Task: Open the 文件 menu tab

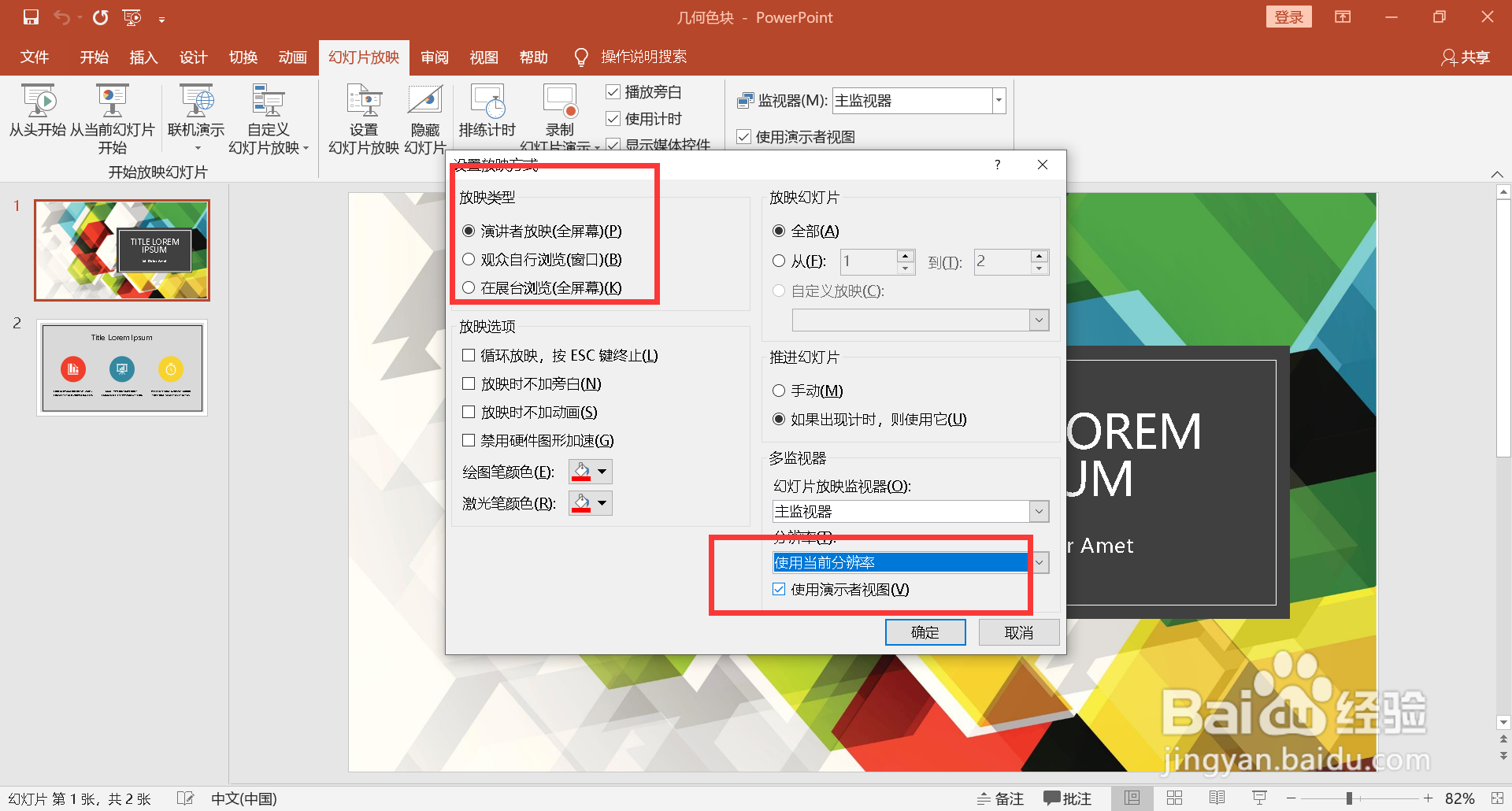Action: [x=35, y=57]
